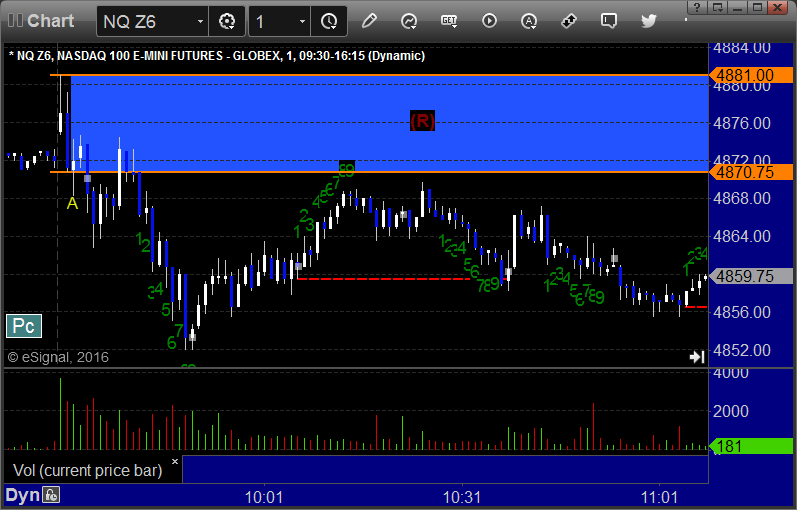Image resolution: width=797 pixels, height=510 pixels.
Task: Click the dark blue volume study bar
Action: (x=445, y=469)
